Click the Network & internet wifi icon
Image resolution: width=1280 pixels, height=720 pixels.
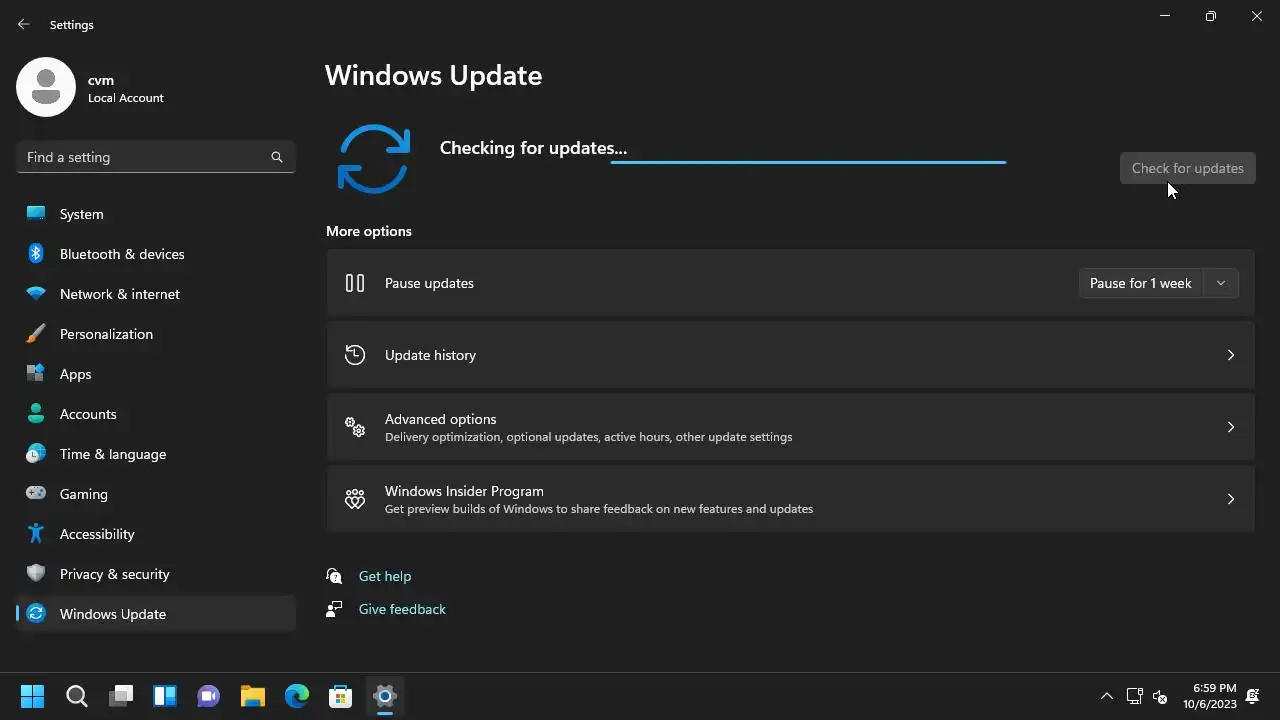tap(36, 294)
